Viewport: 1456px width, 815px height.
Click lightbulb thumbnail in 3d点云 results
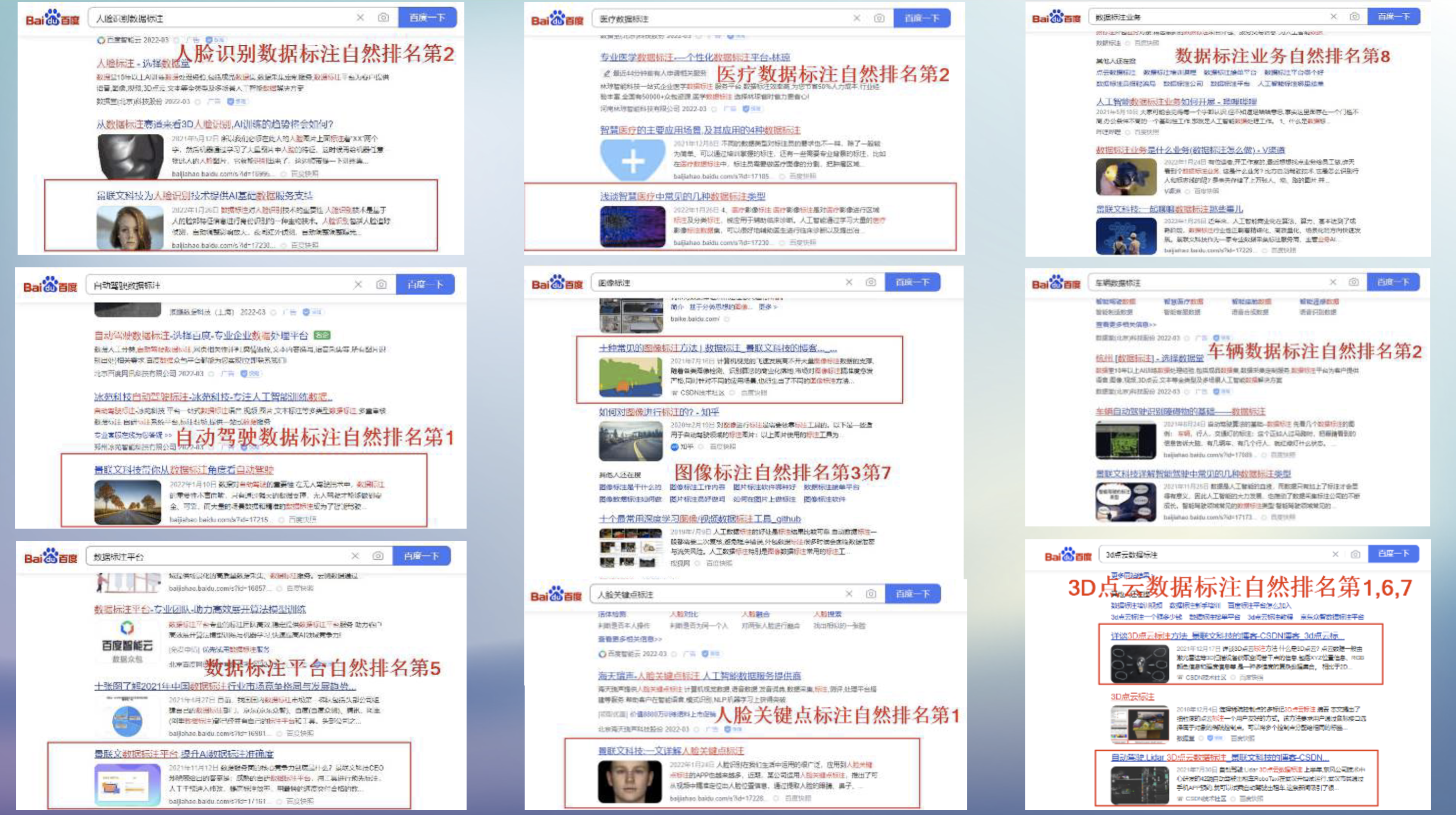[x=1140, y=665]
